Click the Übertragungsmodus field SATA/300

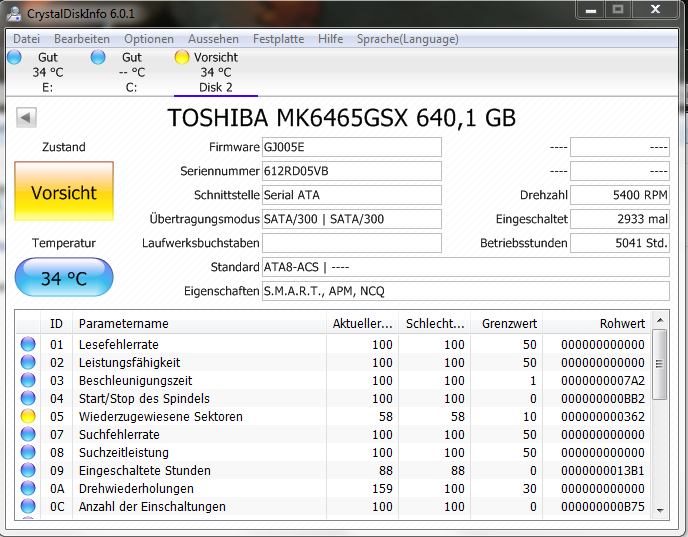click(352, 219)
